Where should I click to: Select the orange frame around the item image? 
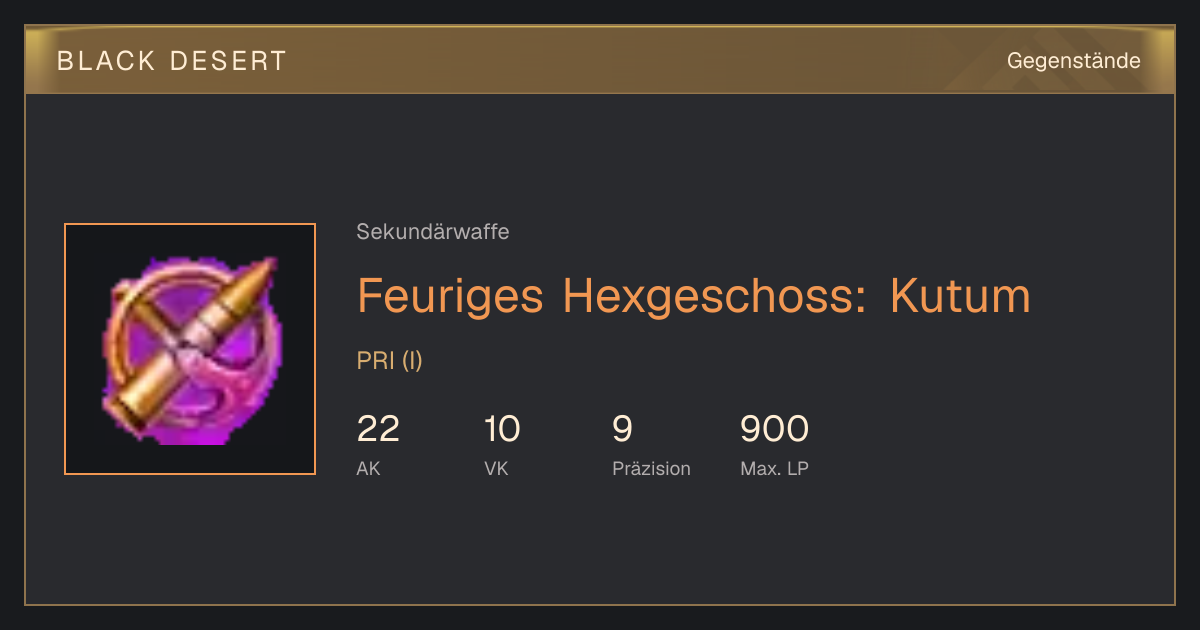point(190,349)
